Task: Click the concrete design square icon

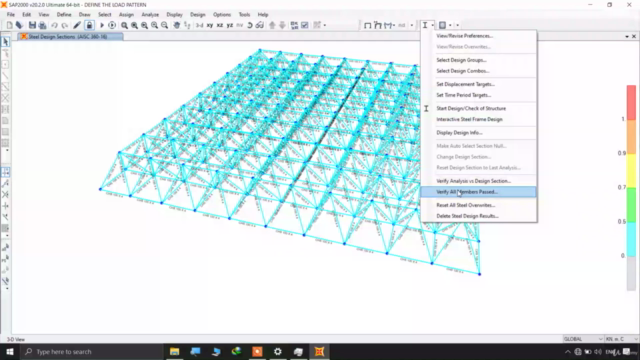Action: pyautogui.click(x=442, y=25)
